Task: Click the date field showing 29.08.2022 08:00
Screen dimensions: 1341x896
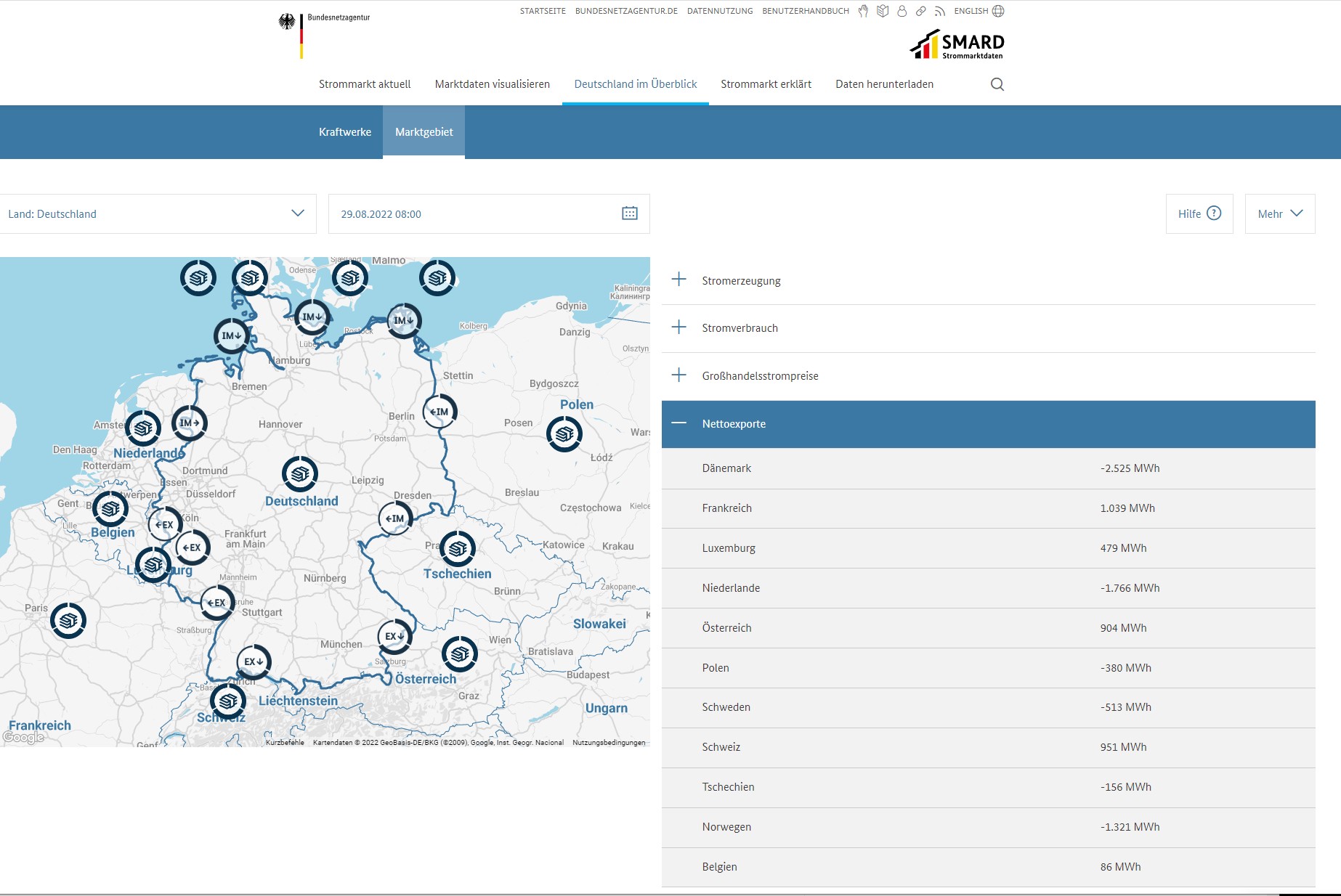Action: coord(472,213)
